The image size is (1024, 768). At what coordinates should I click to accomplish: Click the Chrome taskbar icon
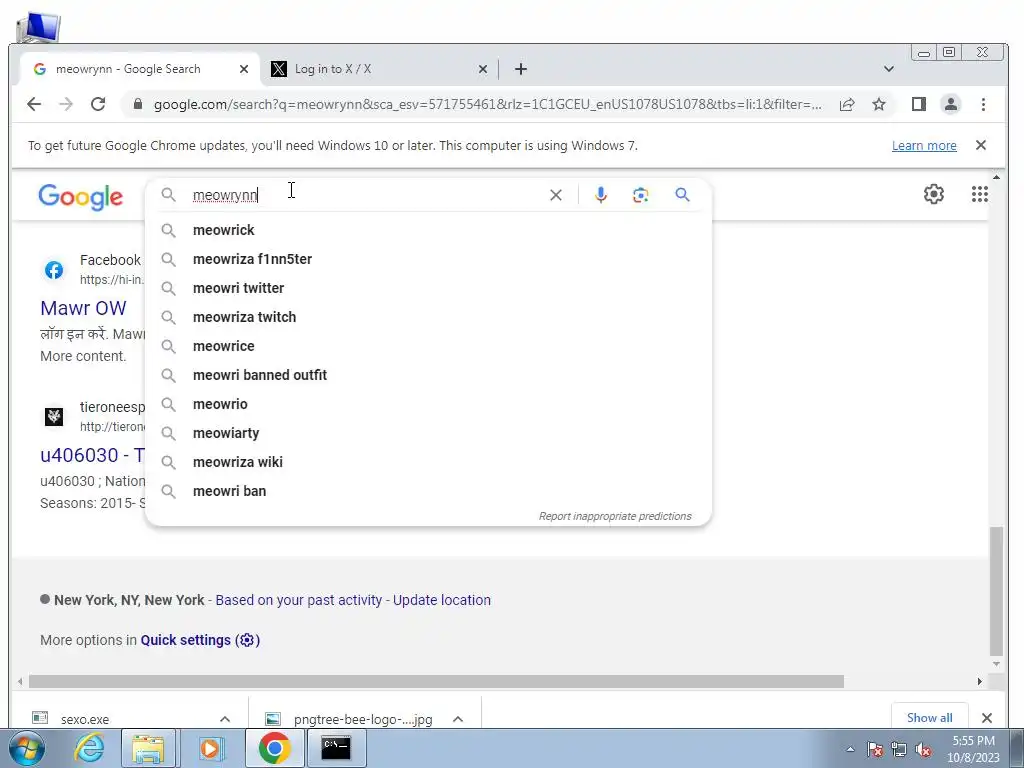274,748
